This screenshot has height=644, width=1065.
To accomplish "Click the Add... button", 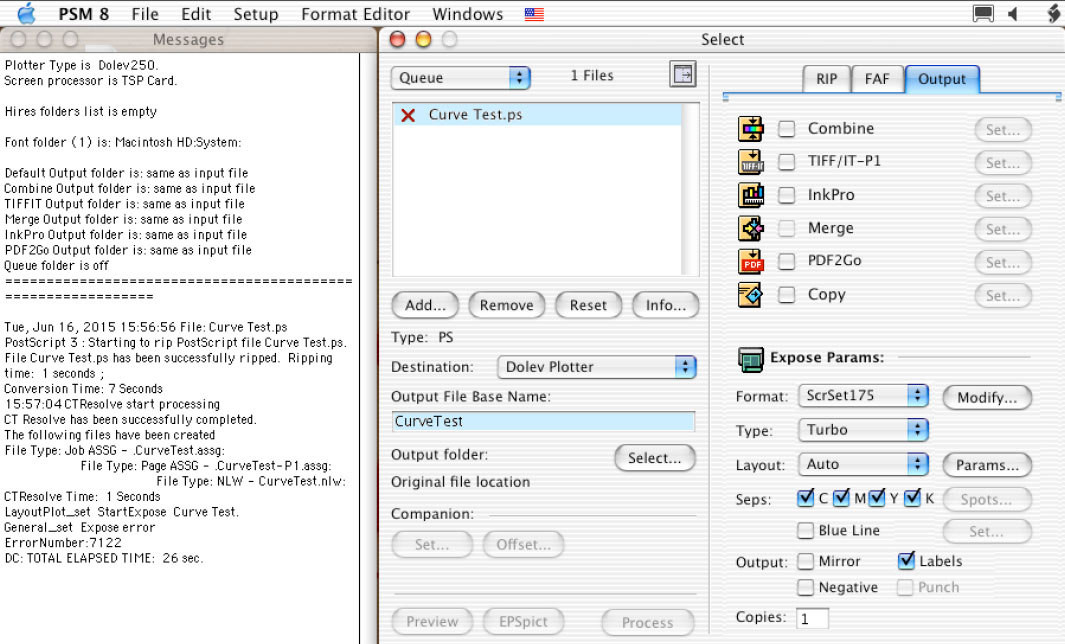I will (425, 305).
